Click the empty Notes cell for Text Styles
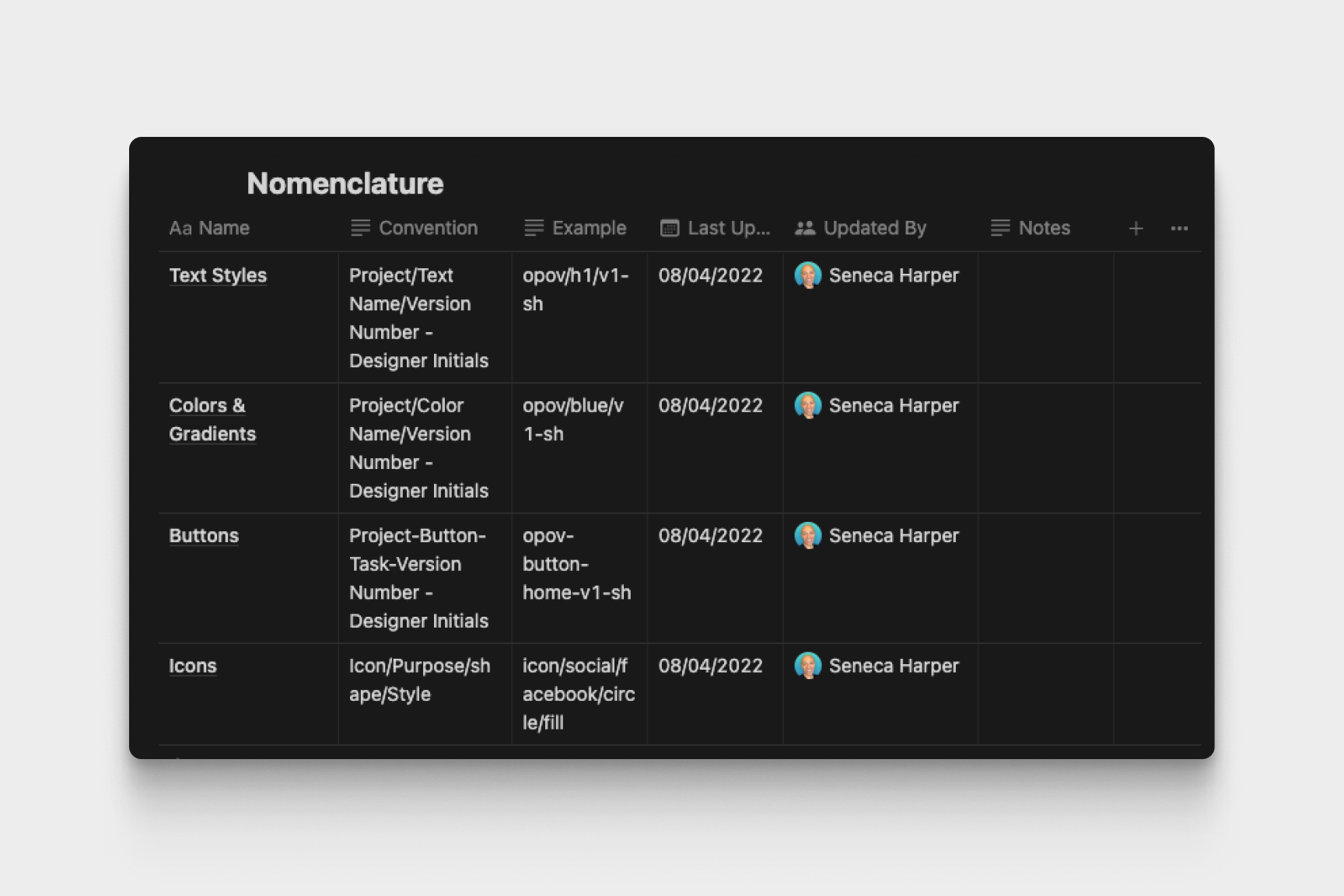Image resolution: width=1344 pixels, height=896 pixels. tap(1045, 317)
